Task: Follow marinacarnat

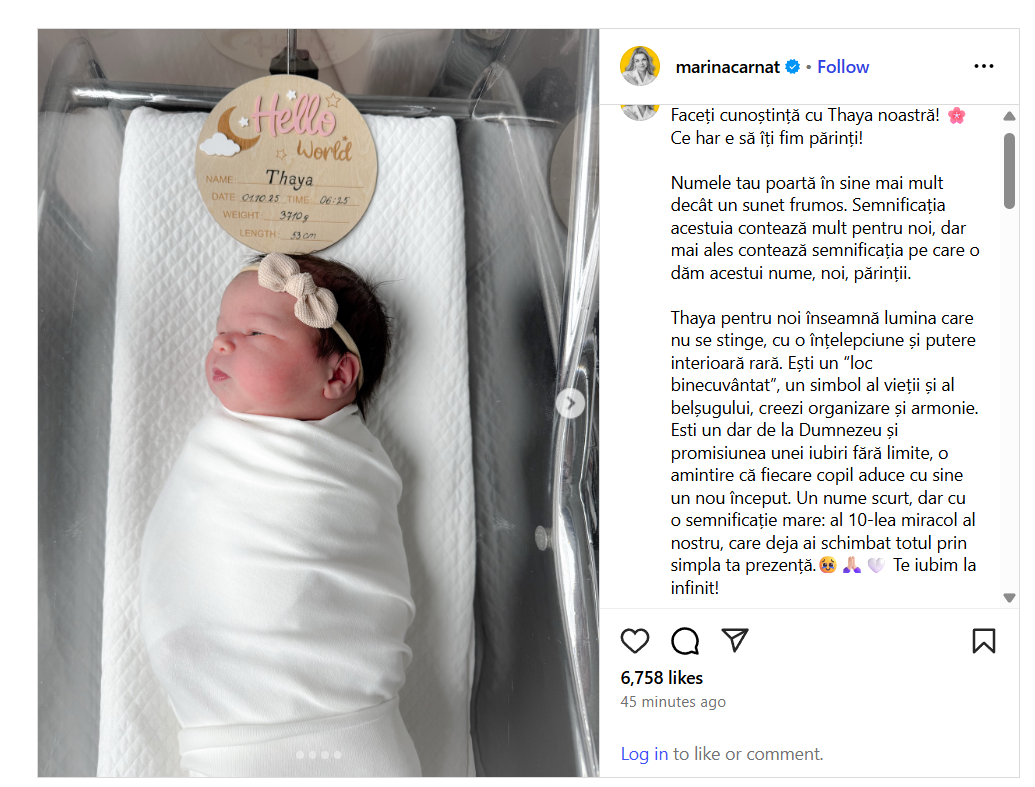Action: coord(843,67)
